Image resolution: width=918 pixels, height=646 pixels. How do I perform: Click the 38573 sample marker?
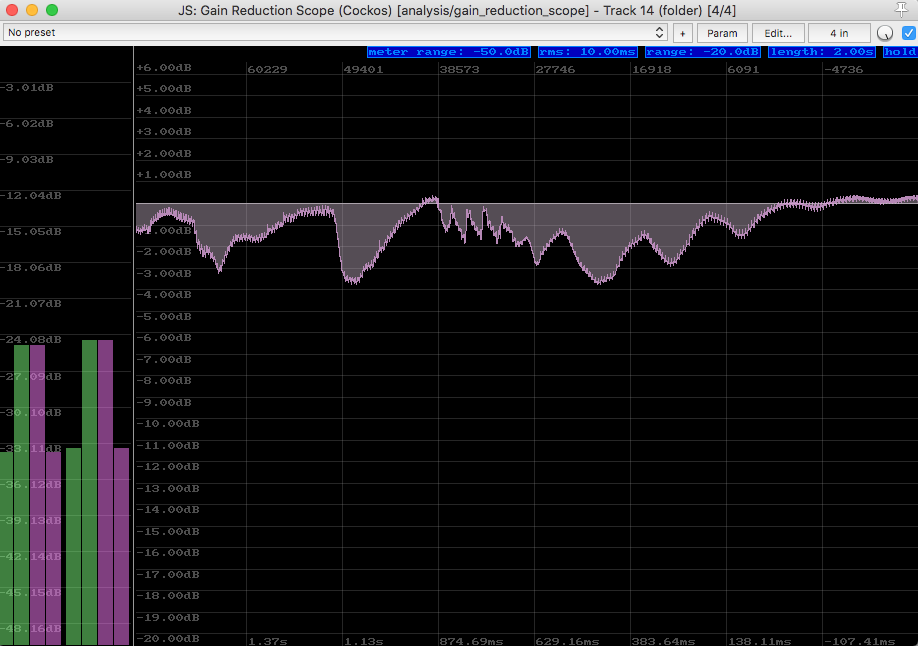coord(459,69)
